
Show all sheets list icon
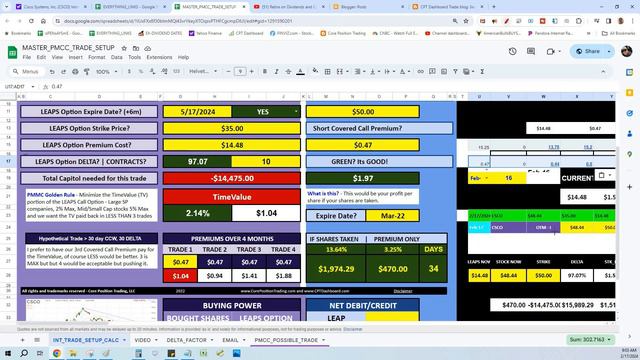click(x=37, y=340)
